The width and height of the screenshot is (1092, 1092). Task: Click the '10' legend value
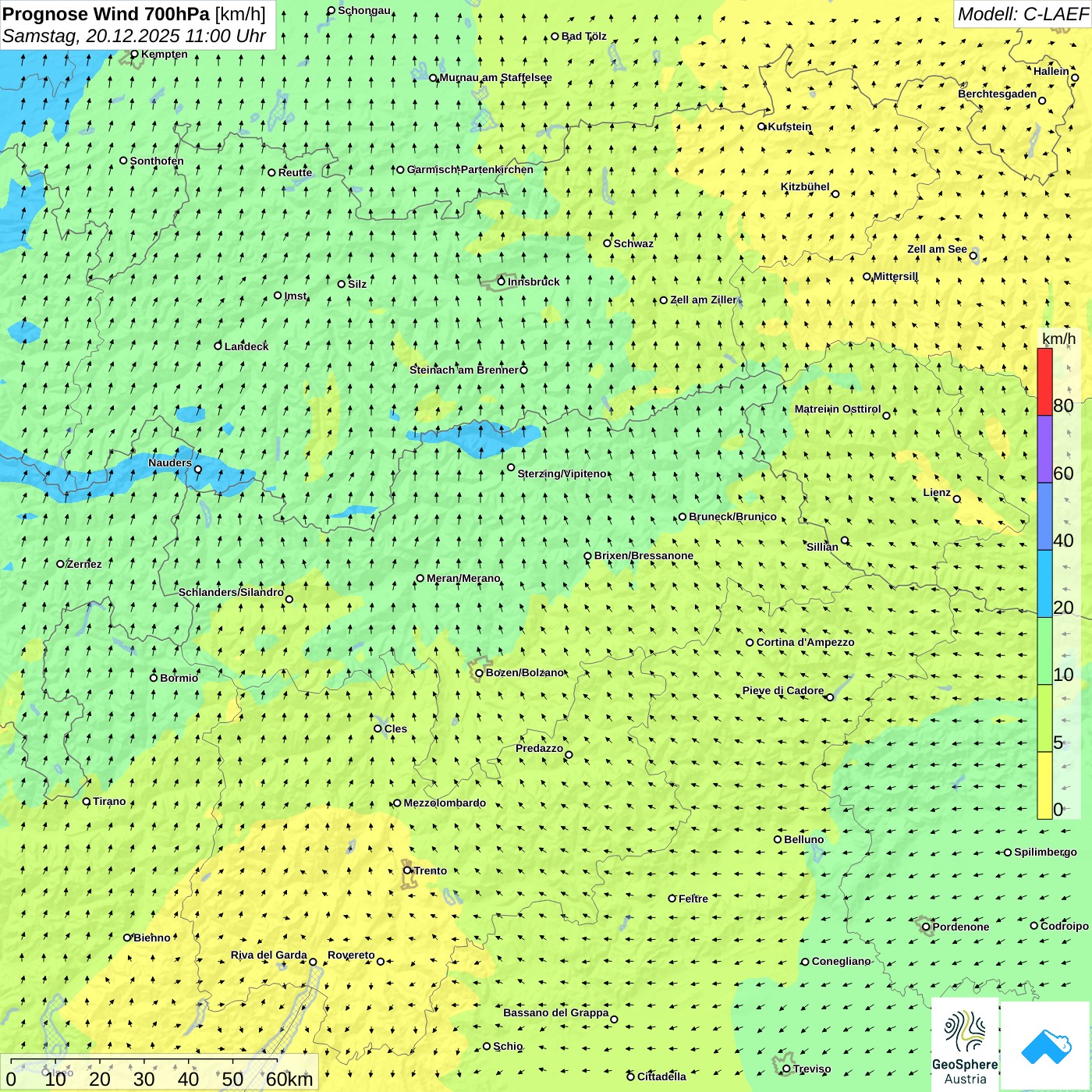(x=1063, y=675)
